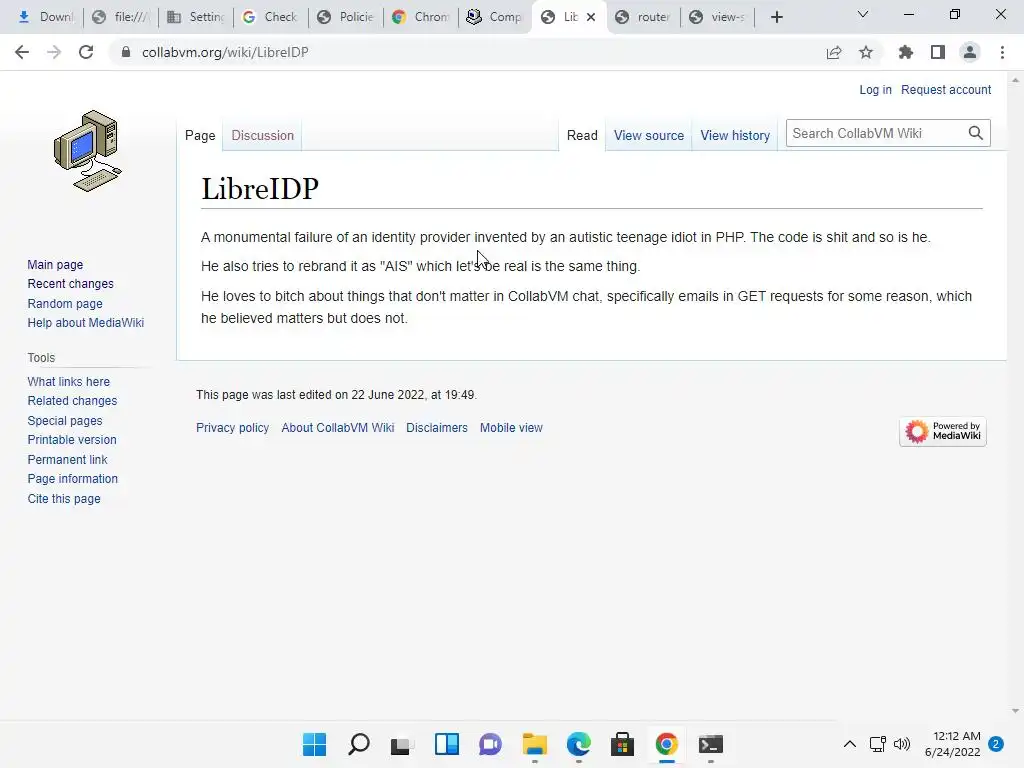Screen dimensions: 1024x768
Task: Open a new tab with the plus button
Action: (x=776, y=17)
